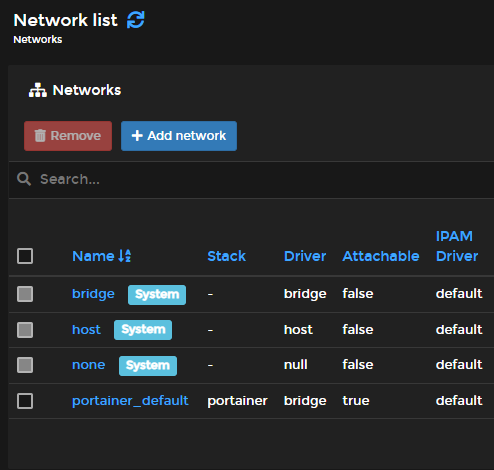Click the disabled checkbox for host network

point(25,330)
